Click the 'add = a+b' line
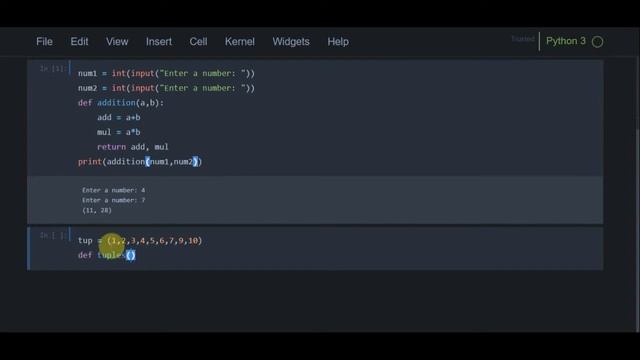This screenshot has height=360, width=640. 119,118
